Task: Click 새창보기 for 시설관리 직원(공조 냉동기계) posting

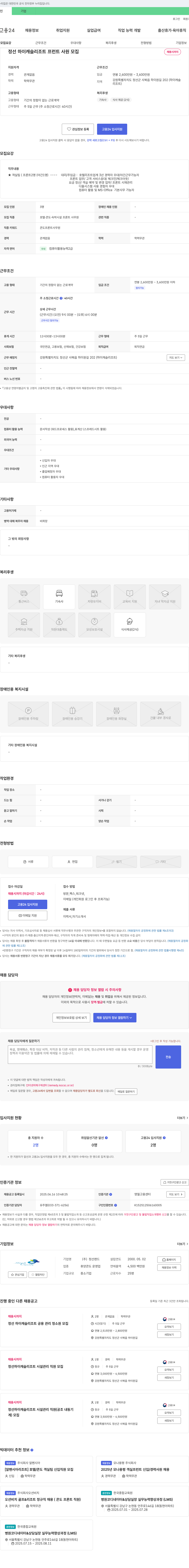Action: point(169,1421)
